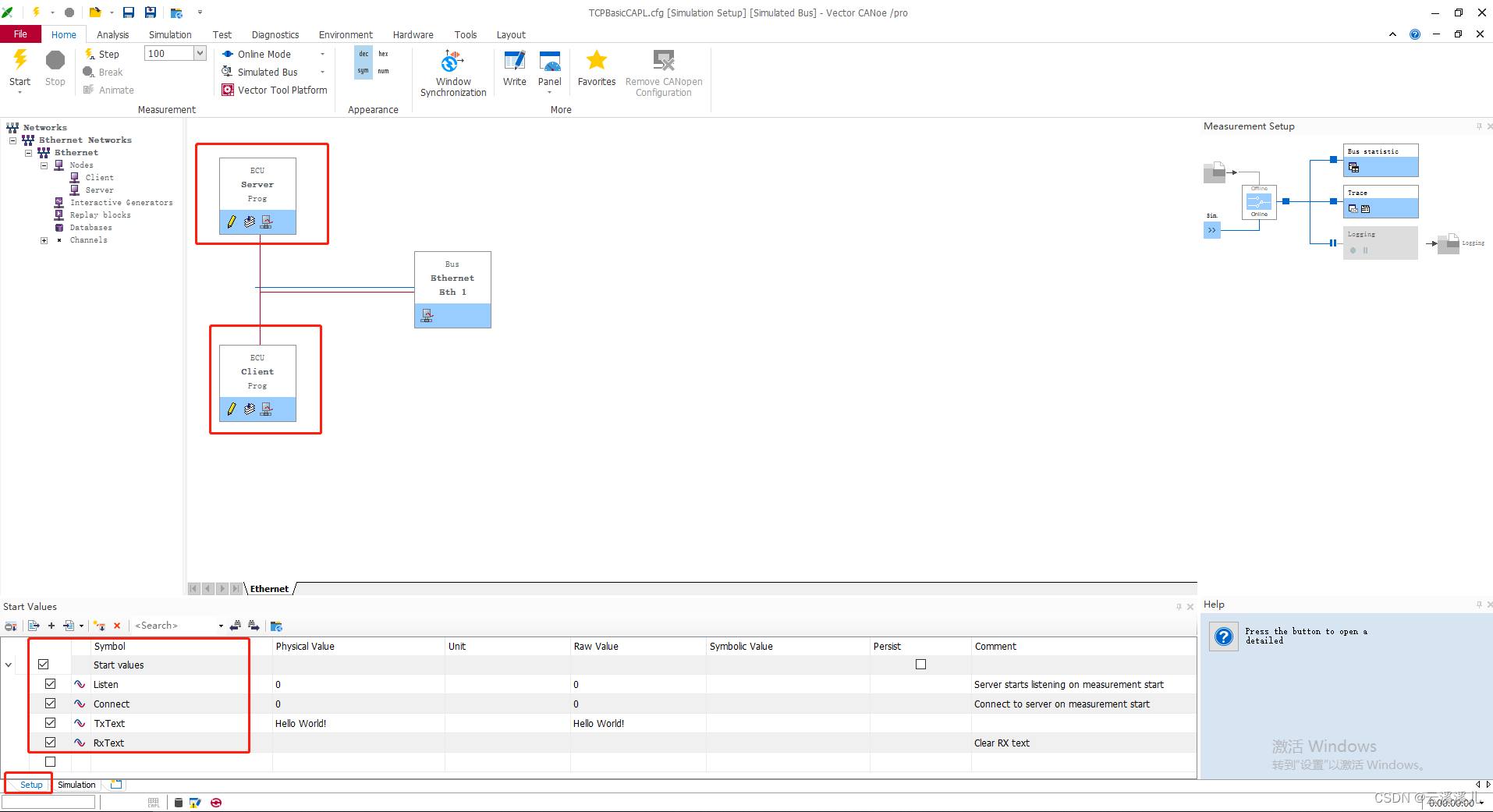1493x812 pixels.
Task: Click the status bar input box
Action: coord(48,802)
